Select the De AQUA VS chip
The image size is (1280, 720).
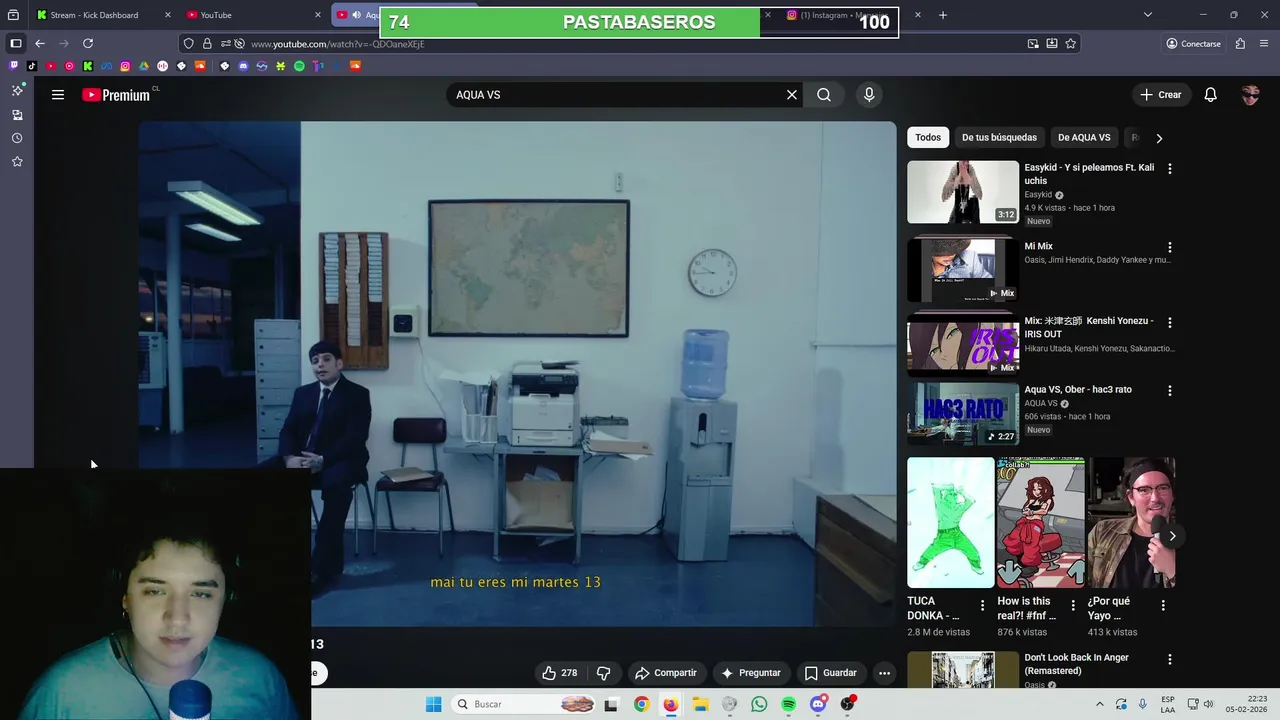pos(1084,137)
